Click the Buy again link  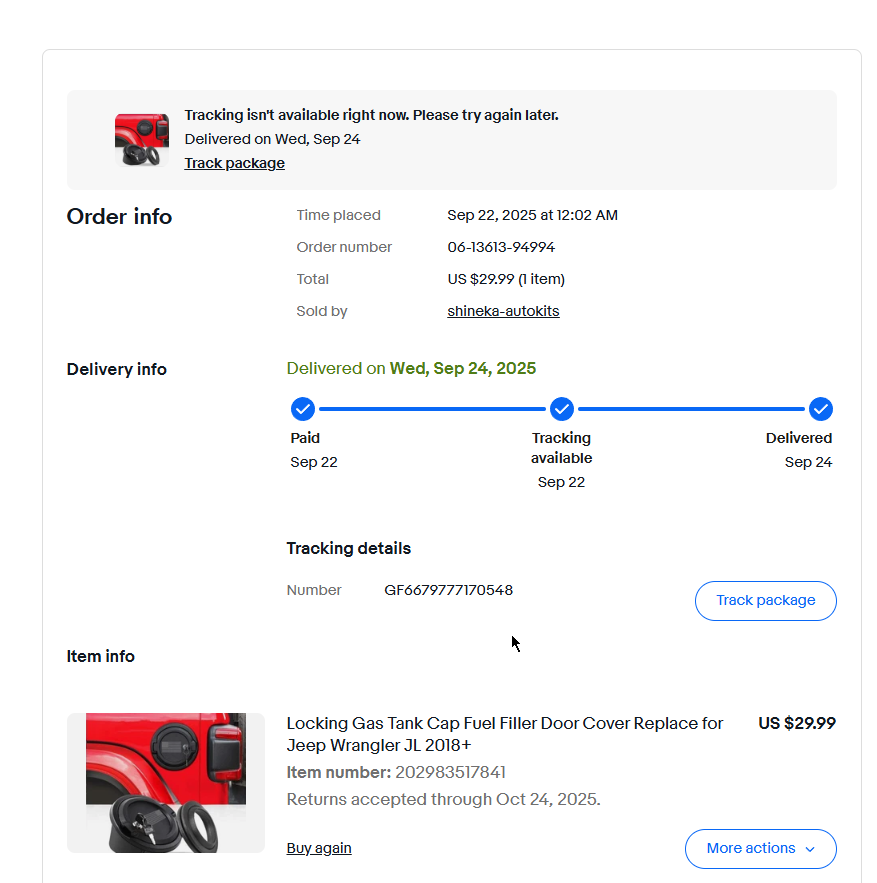(x=319, y=848)
